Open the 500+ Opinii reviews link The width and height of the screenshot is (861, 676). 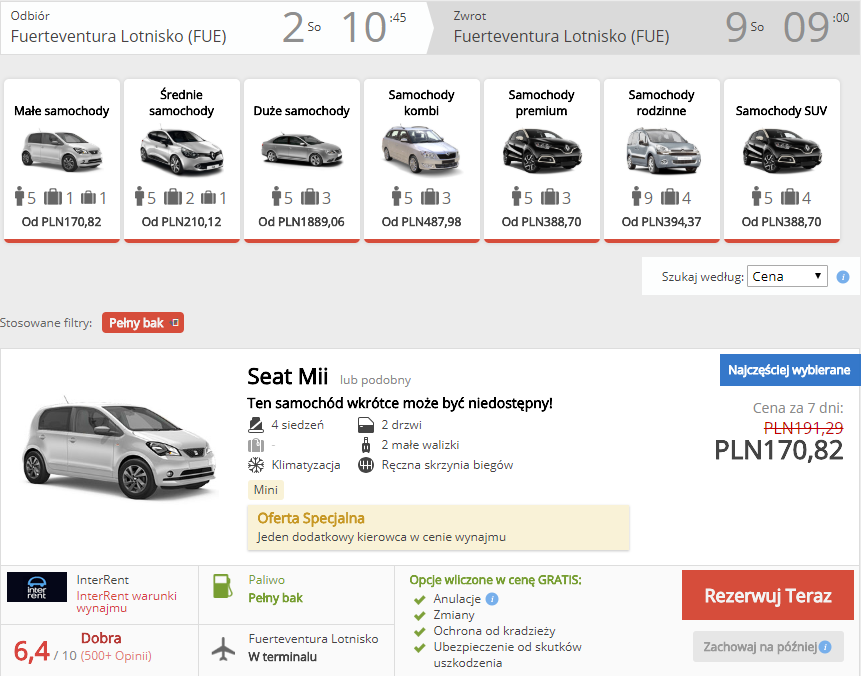(x=116, y=656)
